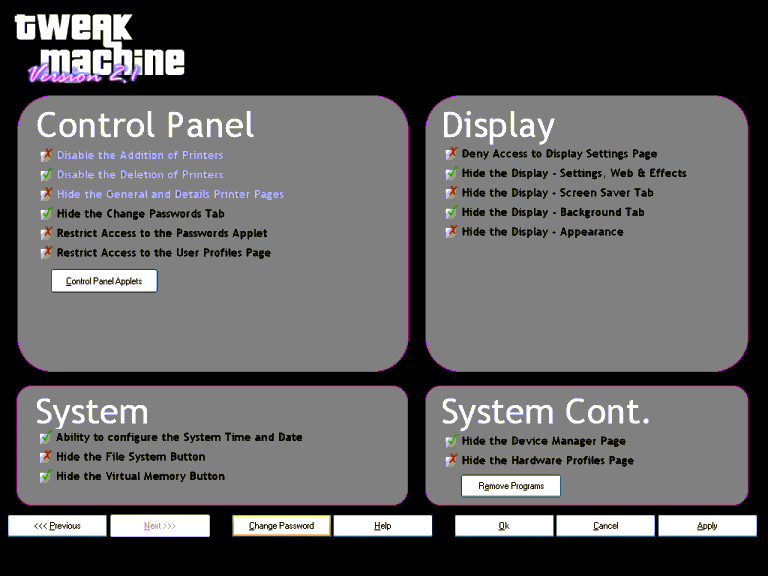
Task: Check Hide the Display Screen Saver Tab
Action: [x=451, y=193]
